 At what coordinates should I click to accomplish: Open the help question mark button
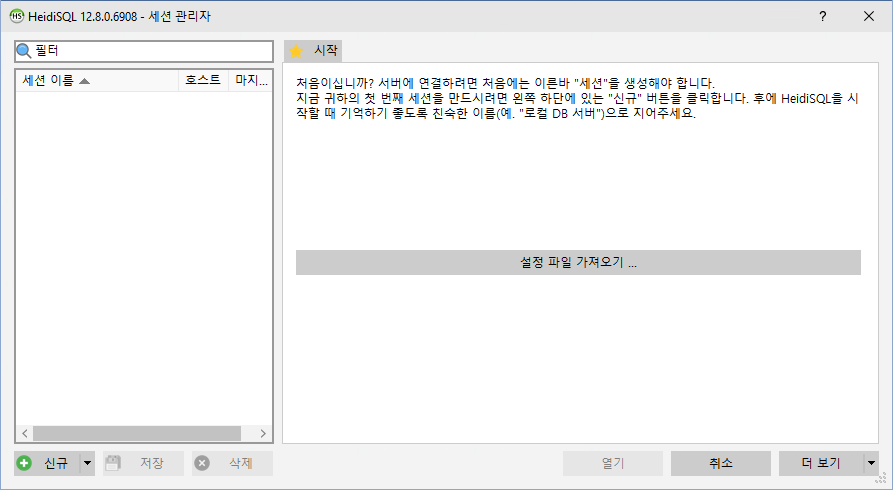(822, 16)
